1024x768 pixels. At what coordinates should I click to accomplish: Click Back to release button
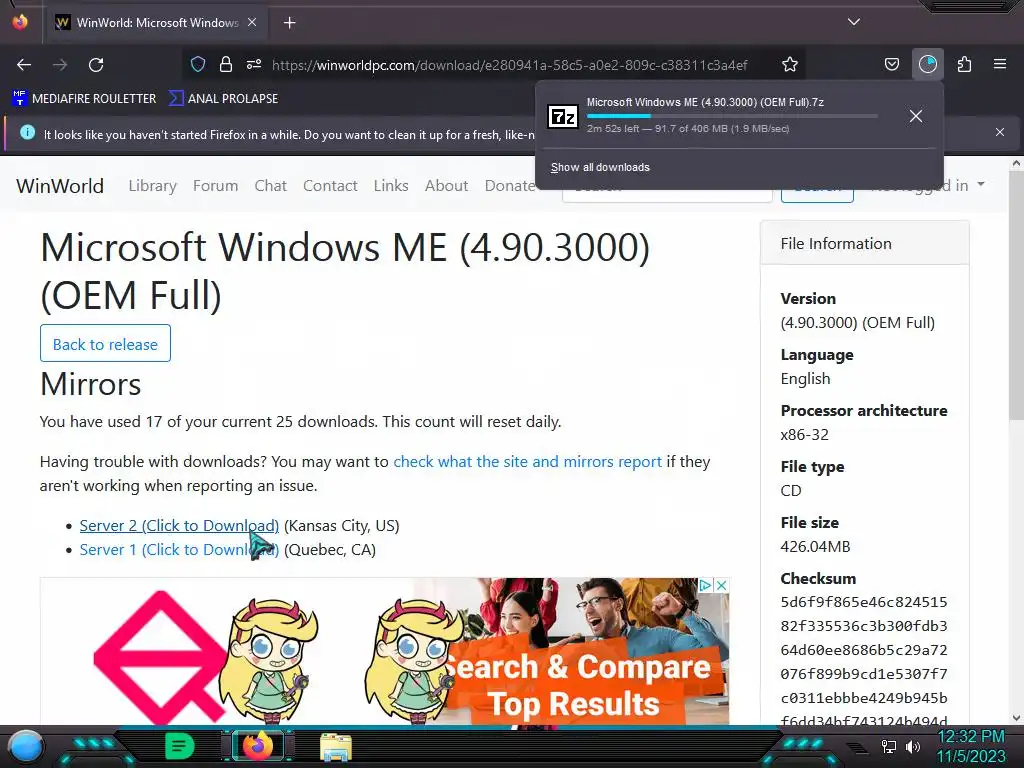point(105,344)
